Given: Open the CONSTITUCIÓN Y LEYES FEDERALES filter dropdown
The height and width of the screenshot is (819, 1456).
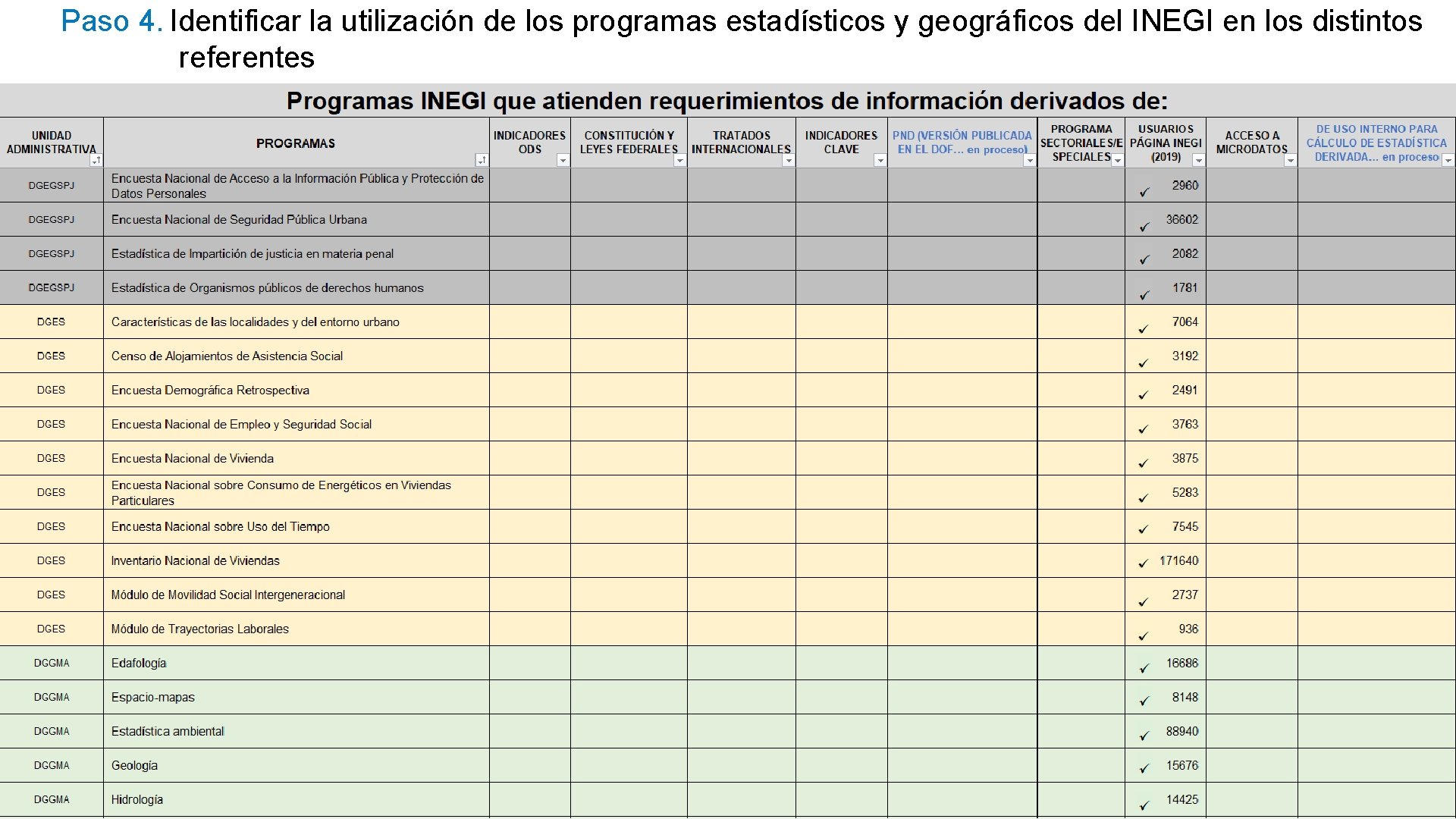Looking at the screenshot, I should click(679, 160).
